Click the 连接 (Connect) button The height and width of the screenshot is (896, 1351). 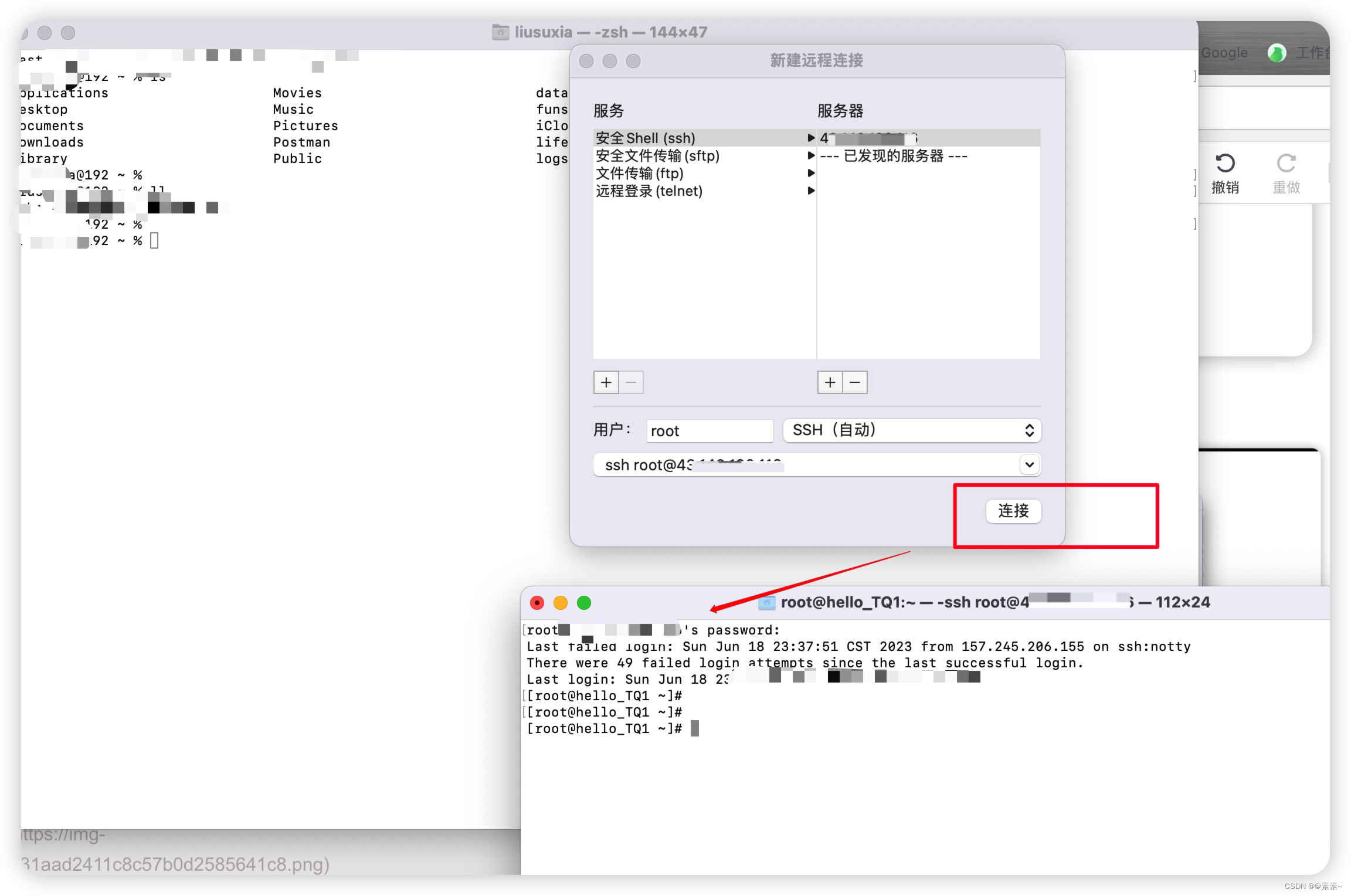[1013, 511]
